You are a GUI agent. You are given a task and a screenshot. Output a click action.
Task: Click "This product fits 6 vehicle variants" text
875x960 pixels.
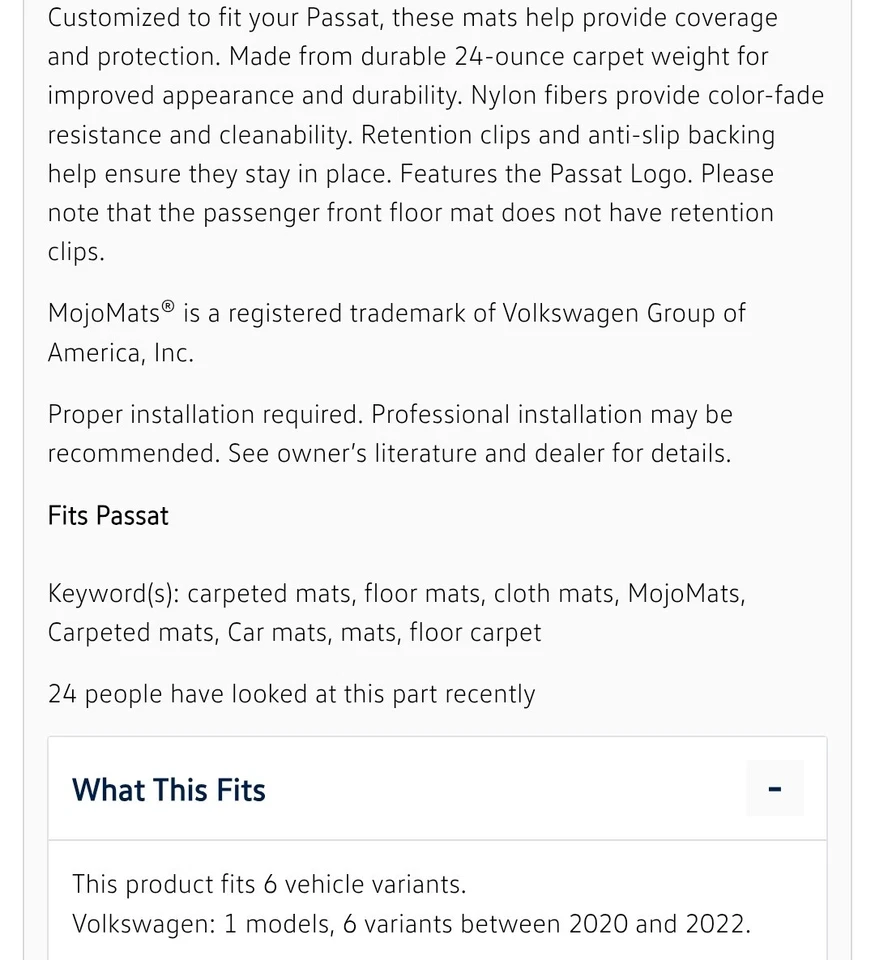coord(269,884)
